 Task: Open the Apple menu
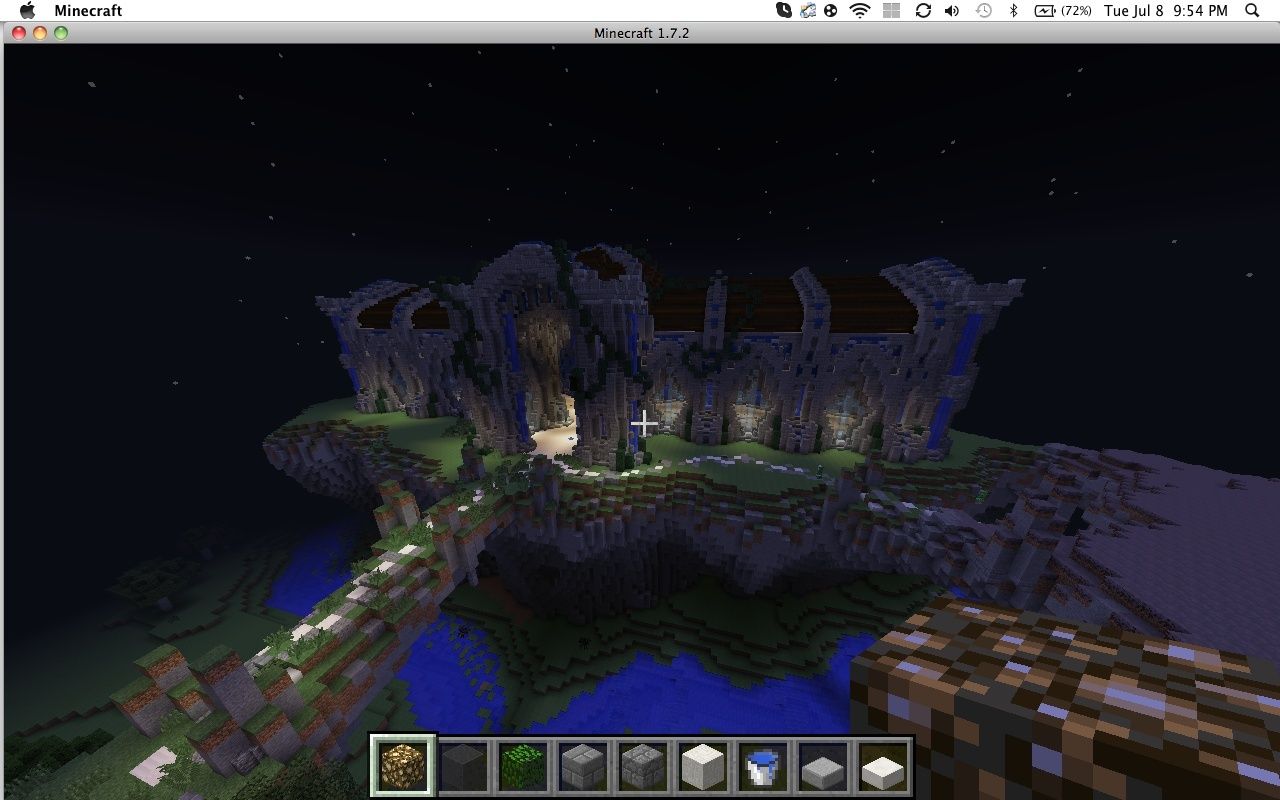tap(26, 10)
